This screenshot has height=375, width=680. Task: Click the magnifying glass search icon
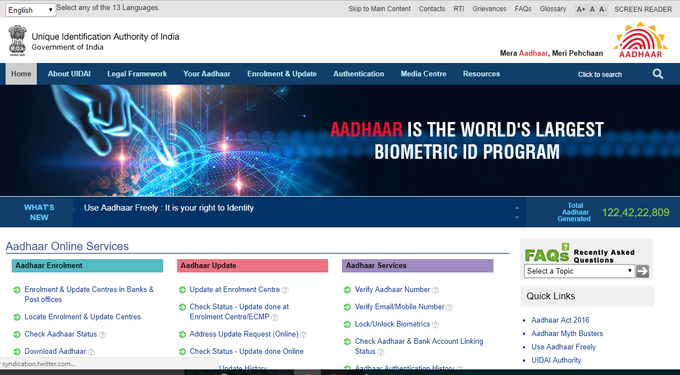pos(658,74)
